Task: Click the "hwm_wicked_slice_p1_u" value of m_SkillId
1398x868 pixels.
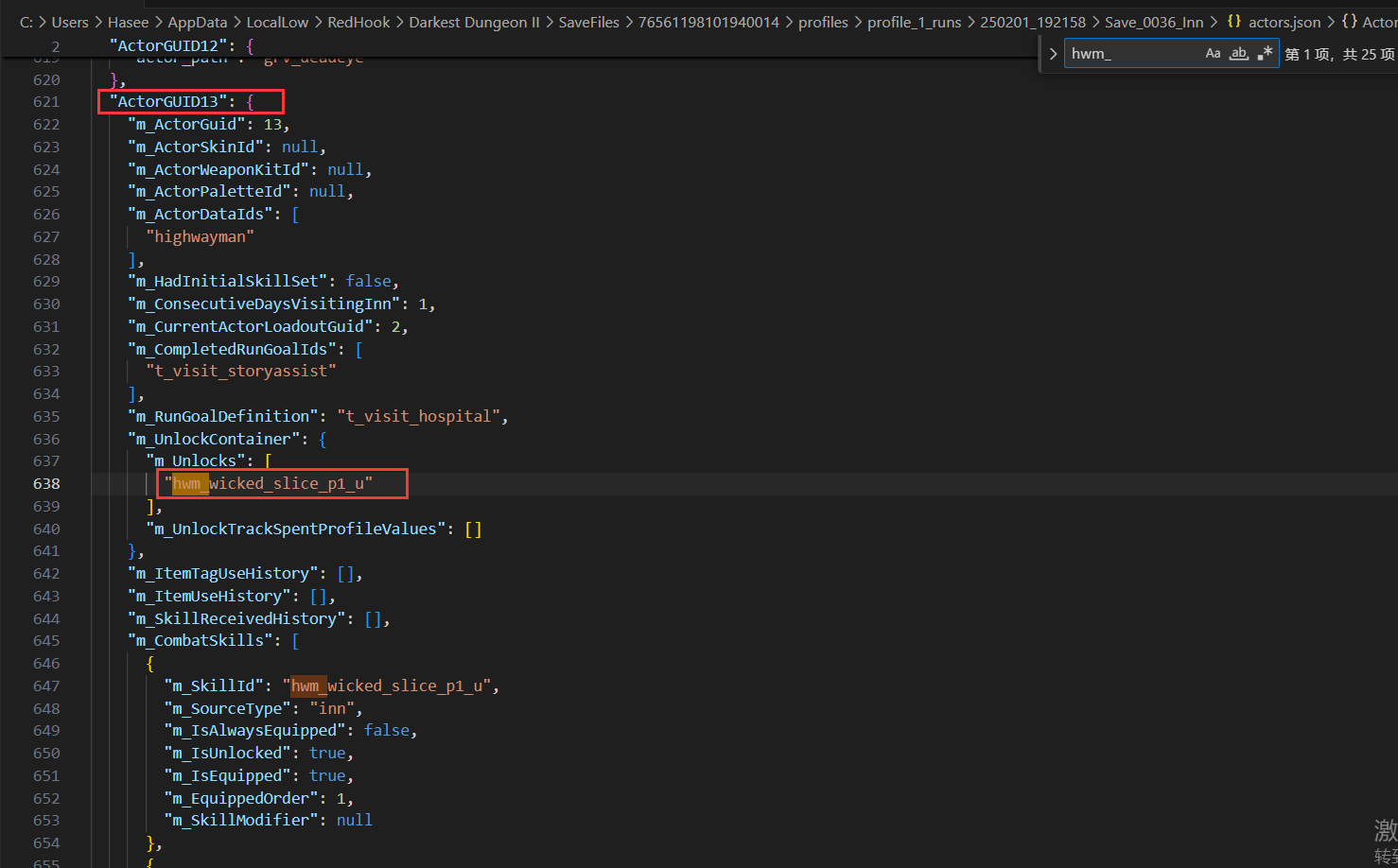Action: (x=387, y=686)
